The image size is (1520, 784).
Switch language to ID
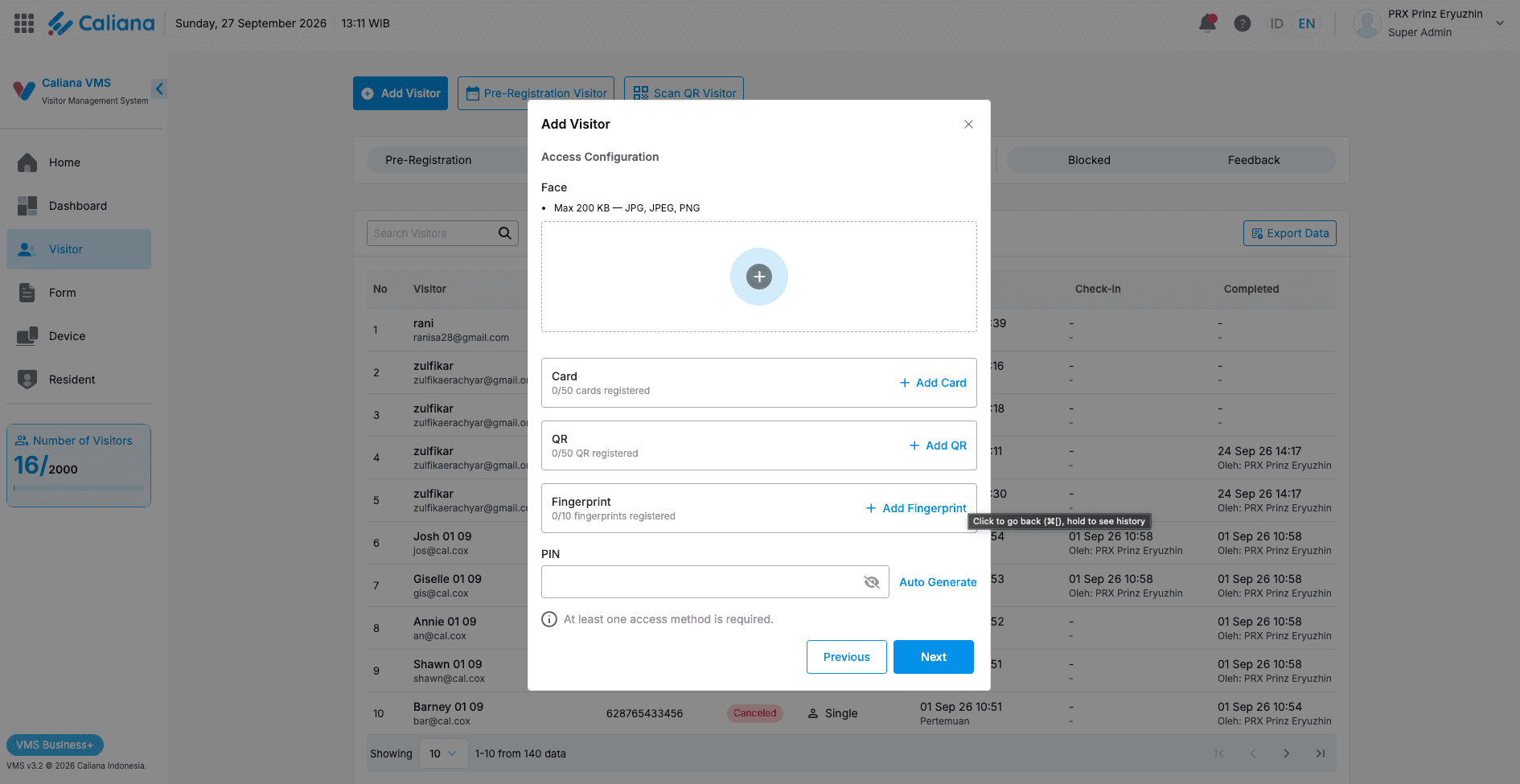pyautogui.click(x=1276, y=23)
